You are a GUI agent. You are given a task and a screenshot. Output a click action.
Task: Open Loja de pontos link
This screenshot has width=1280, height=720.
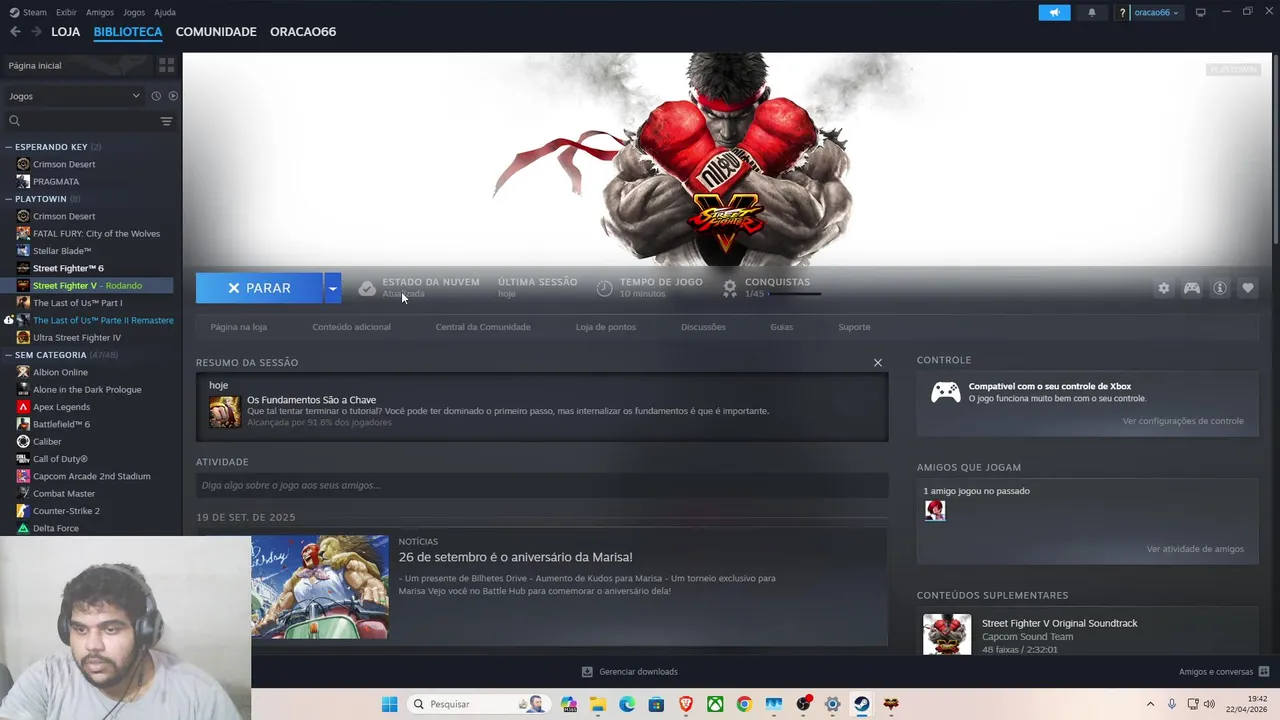(605, 327)
